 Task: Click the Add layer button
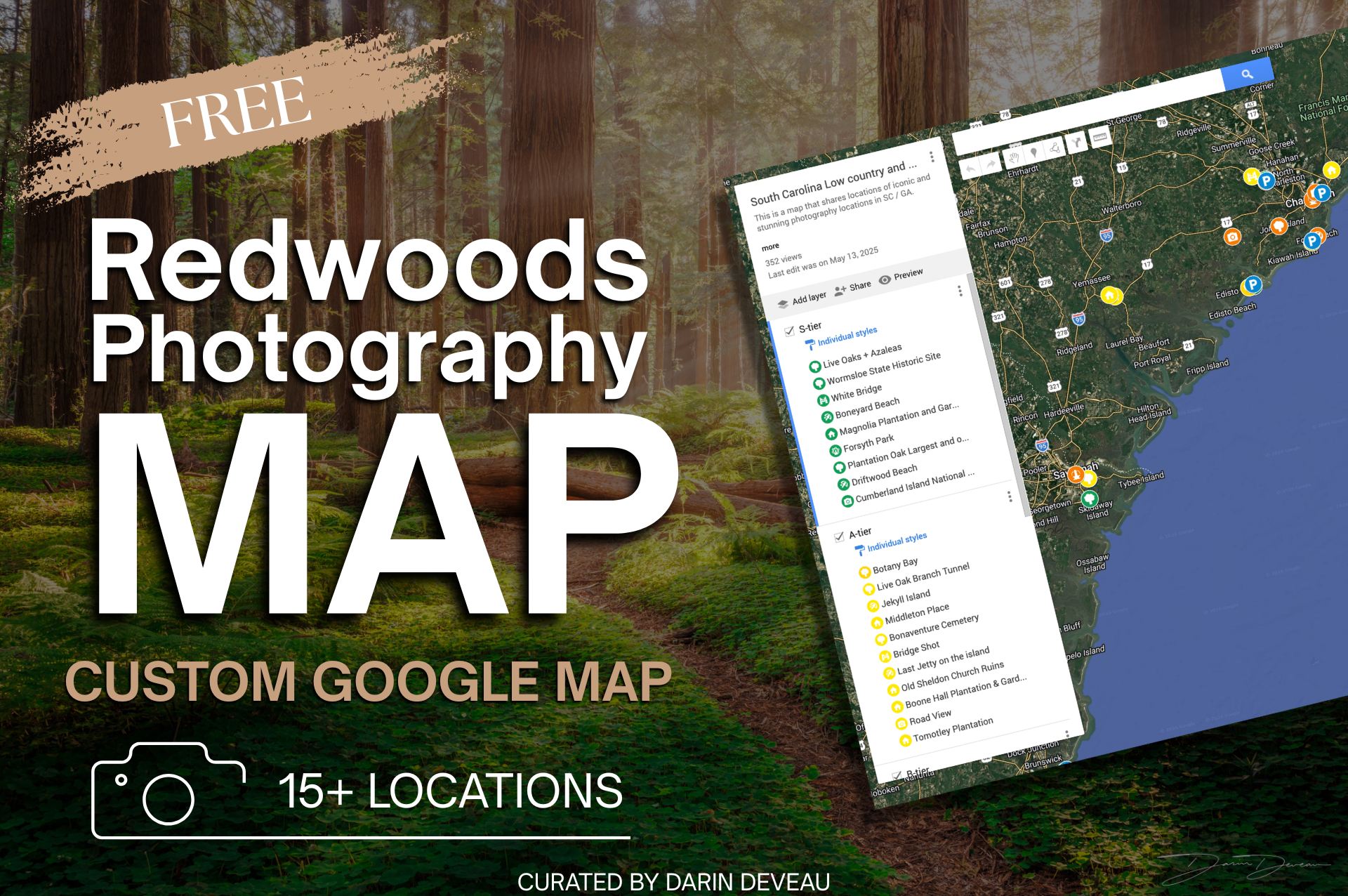802,301
